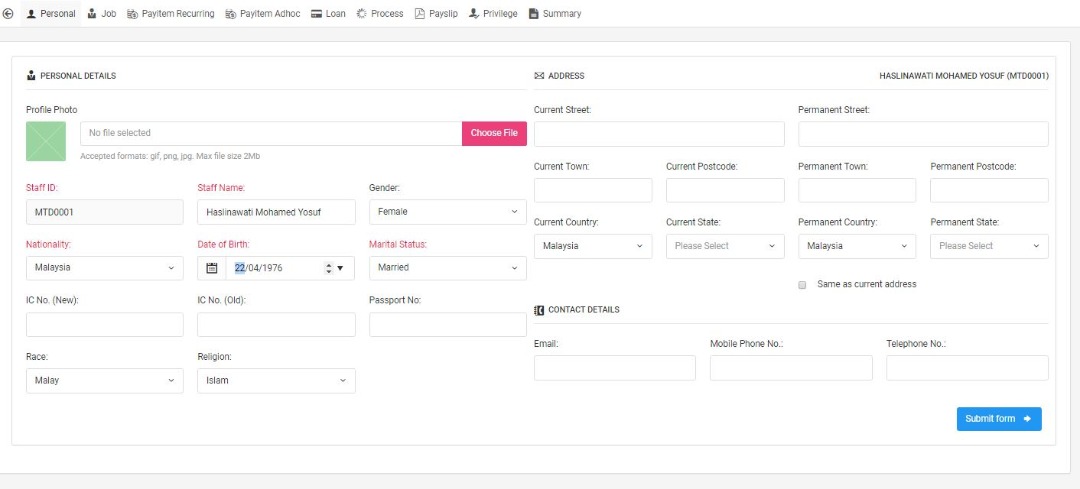Select the Personal tab

[x=51, y=14]
